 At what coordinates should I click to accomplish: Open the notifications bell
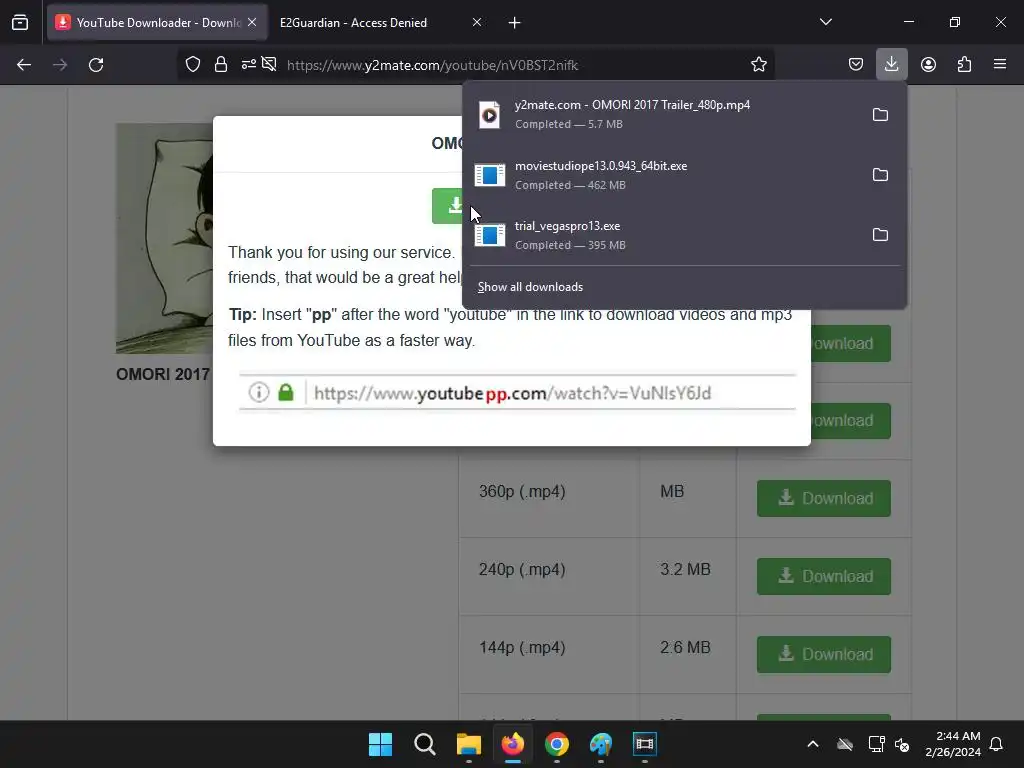click(996, 744)
